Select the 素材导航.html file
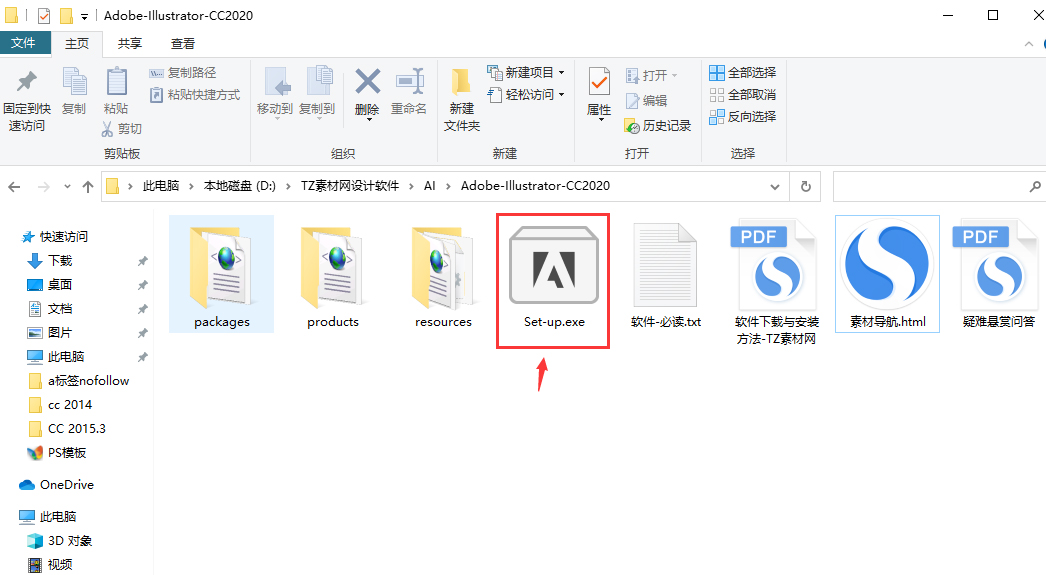1046x575 pixels. pos(887,274)
